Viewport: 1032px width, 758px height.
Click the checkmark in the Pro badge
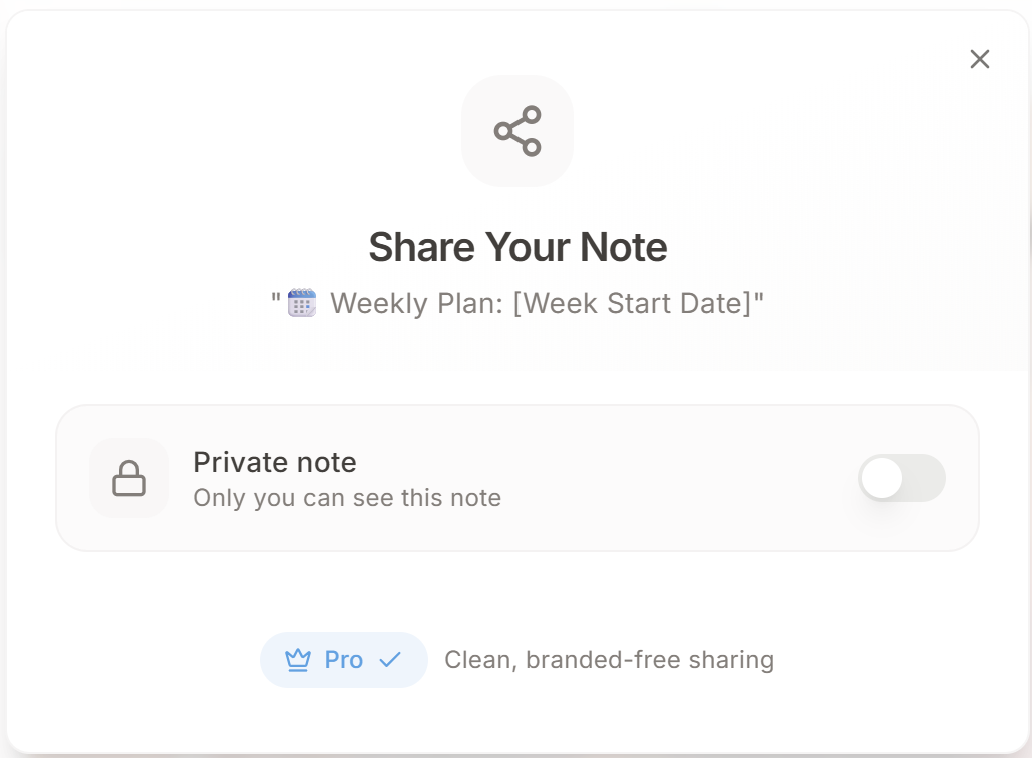(390, 660)
